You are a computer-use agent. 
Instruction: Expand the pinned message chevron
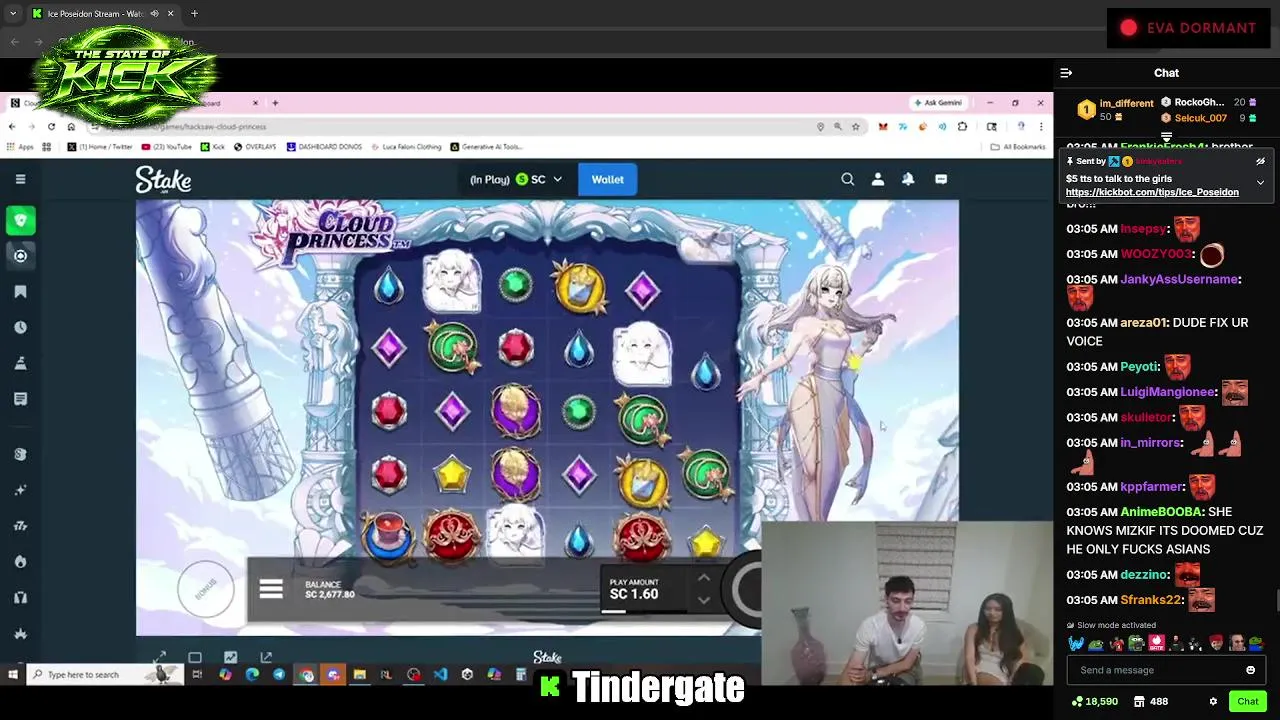click(x=1260, y=182)
